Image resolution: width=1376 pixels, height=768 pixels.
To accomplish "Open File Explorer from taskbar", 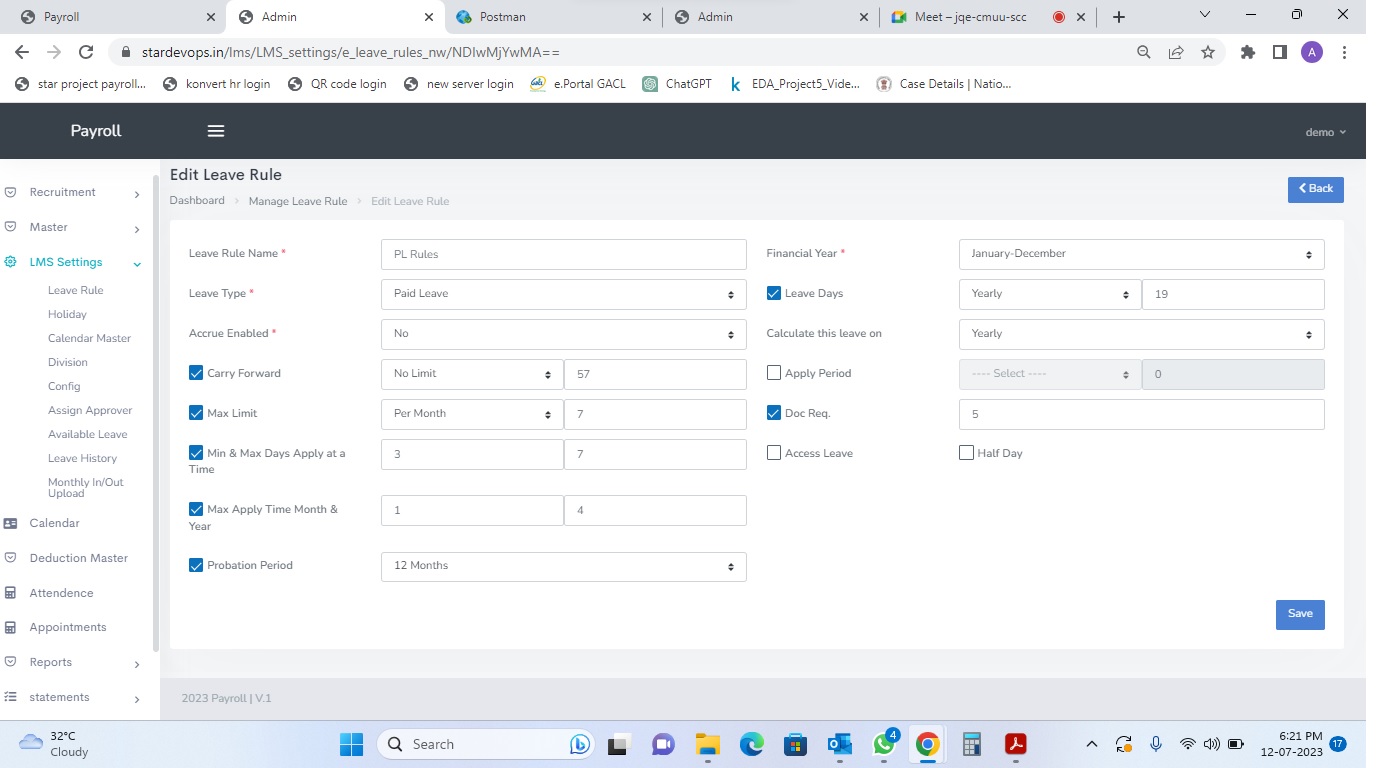I will 708,744.
